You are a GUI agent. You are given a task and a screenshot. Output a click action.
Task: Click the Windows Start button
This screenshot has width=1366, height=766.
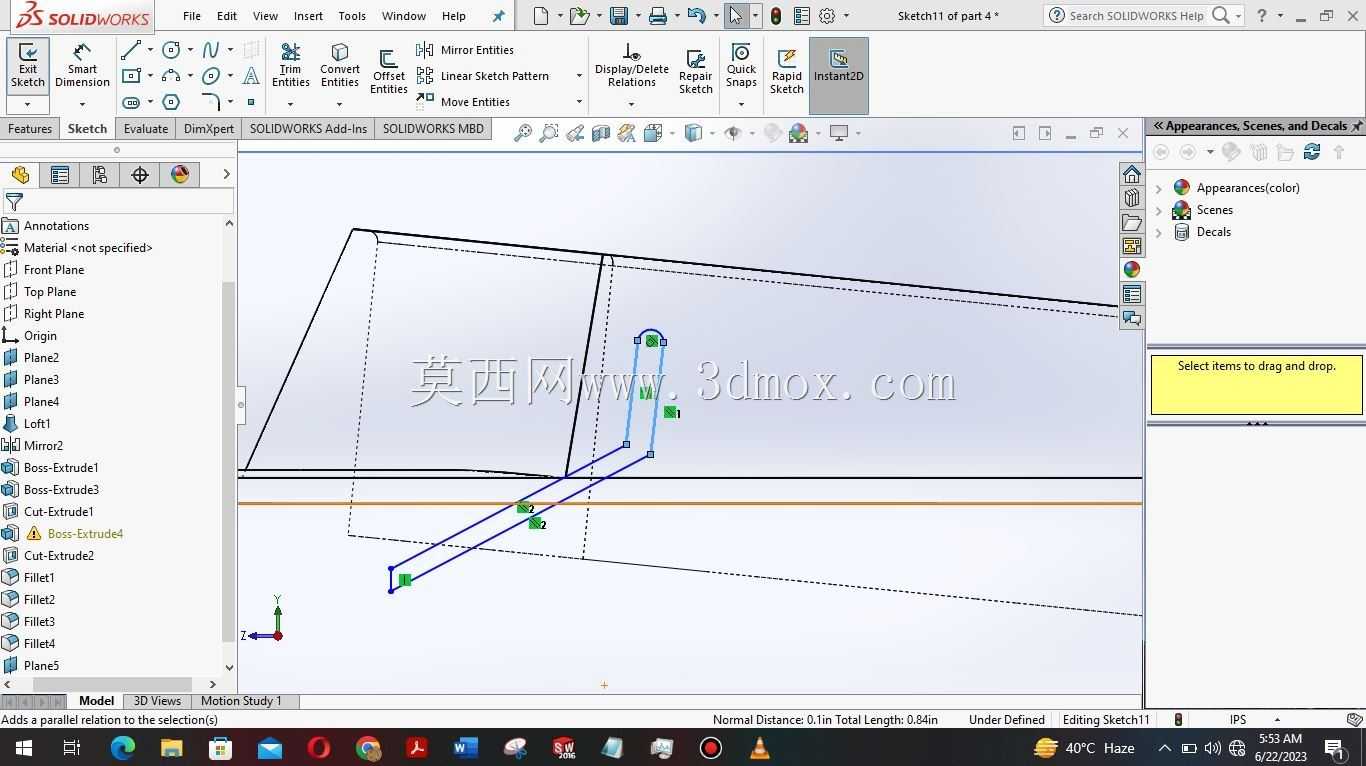[x=23, y=748]
